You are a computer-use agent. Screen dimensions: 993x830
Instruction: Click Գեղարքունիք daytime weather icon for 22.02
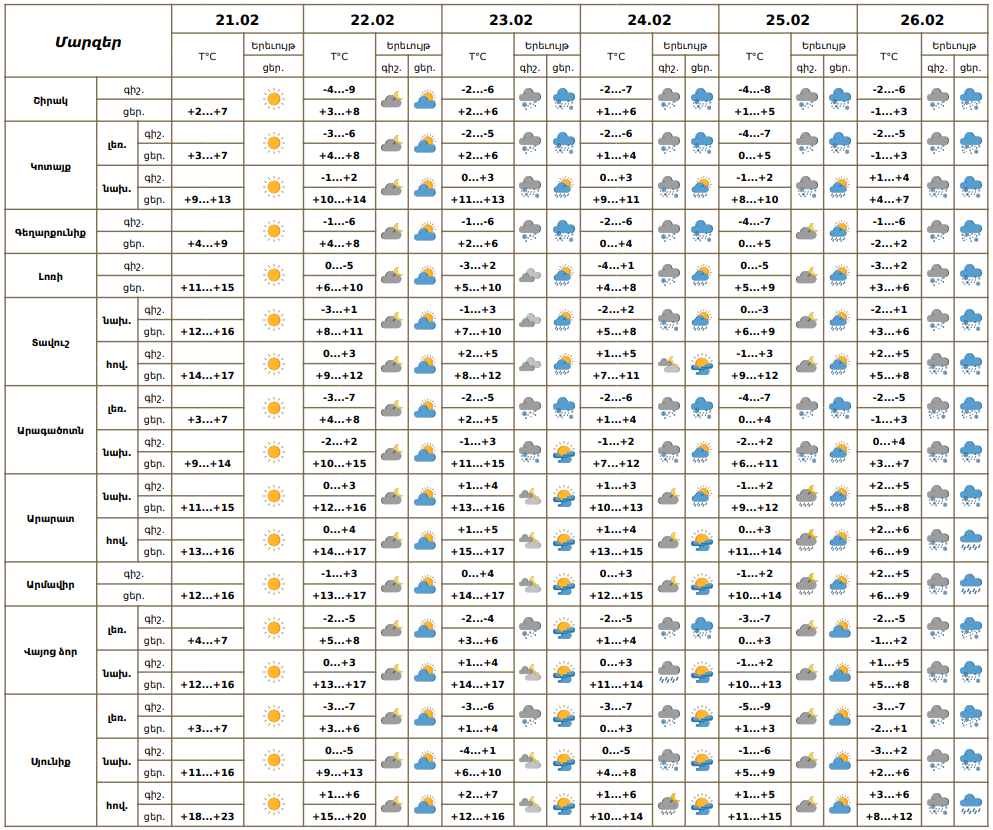tap(425, 232)
